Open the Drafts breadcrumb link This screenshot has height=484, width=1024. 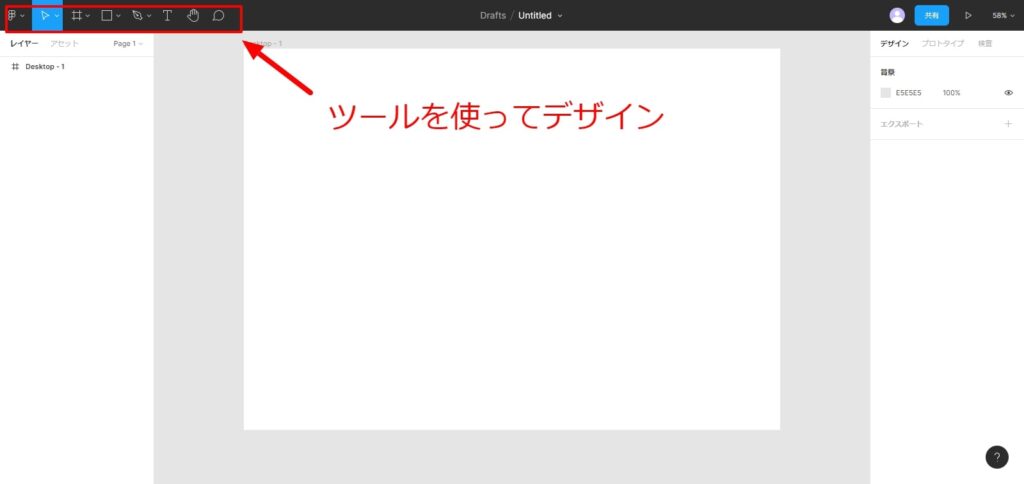493,16
